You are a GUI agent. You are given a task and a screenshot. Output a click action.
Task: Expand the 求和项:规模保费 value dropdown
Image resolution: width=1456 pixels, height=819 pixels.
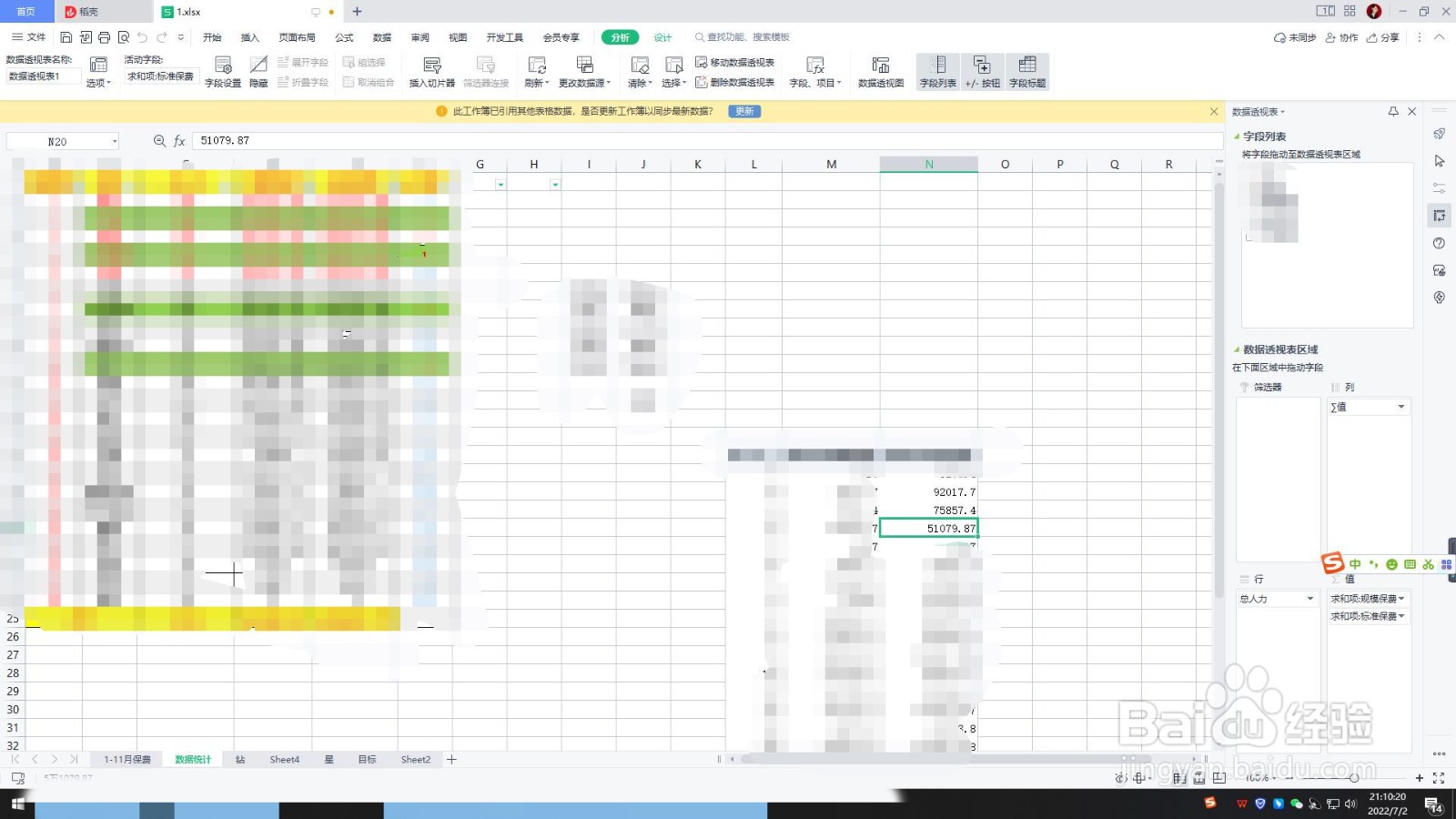(1401, 599)
